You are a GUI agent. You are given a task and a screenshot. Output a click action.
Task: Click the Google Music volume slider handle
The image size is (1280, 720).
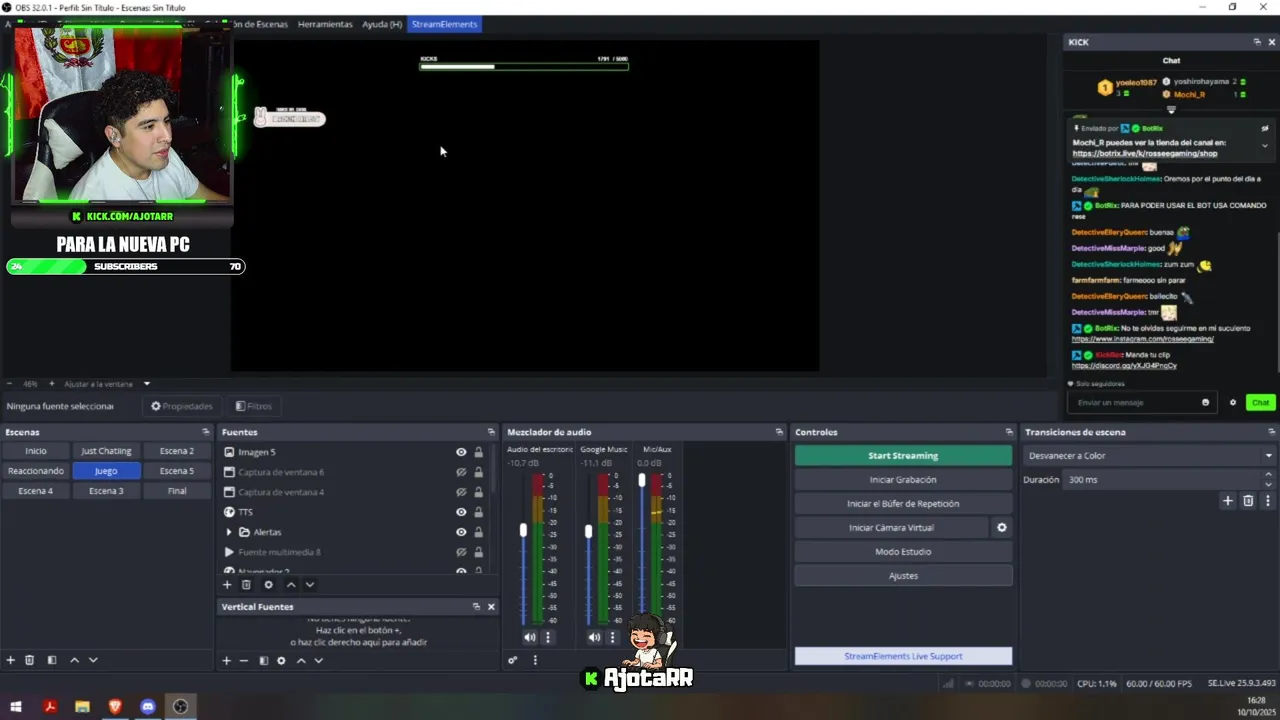pos(588,531)
